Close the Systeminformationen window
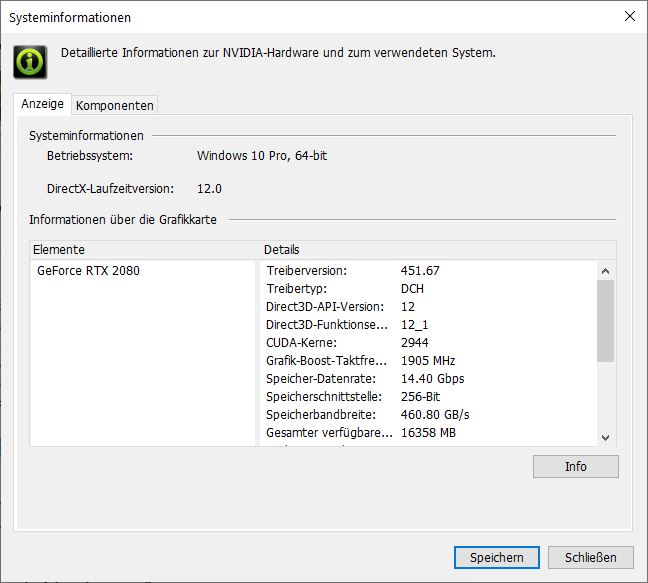Screen dimensions: 648x583 [x=630, y=16]
